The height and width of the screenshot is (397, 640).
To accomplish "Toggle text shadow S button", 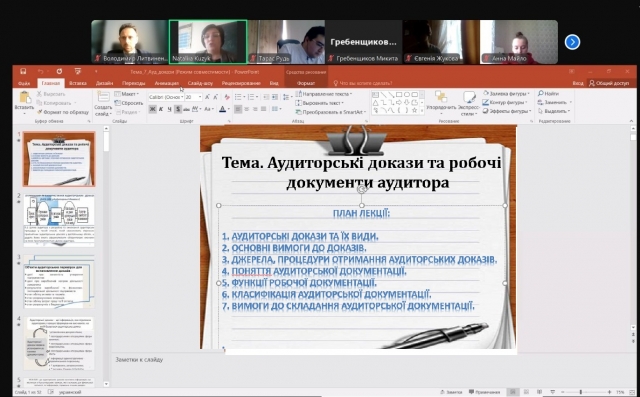I will pos(178,109).
